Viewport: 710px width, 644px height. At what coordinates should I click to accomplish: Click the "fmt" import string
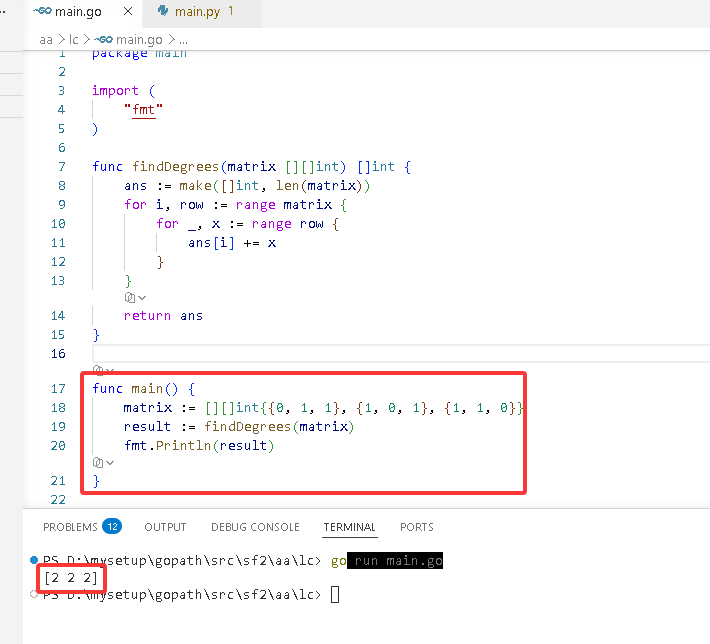[144, 110]
